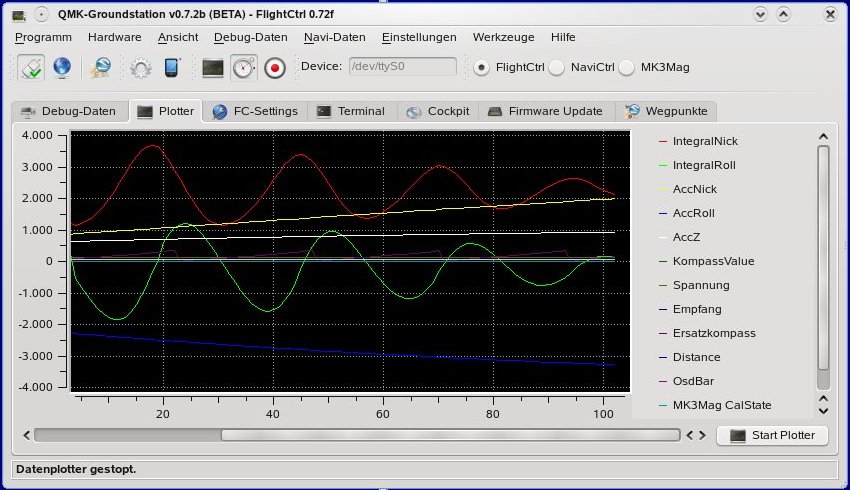The image size is (850, 490).
Task: Click the globe search icon in toolbar
Action: [101, 67]
